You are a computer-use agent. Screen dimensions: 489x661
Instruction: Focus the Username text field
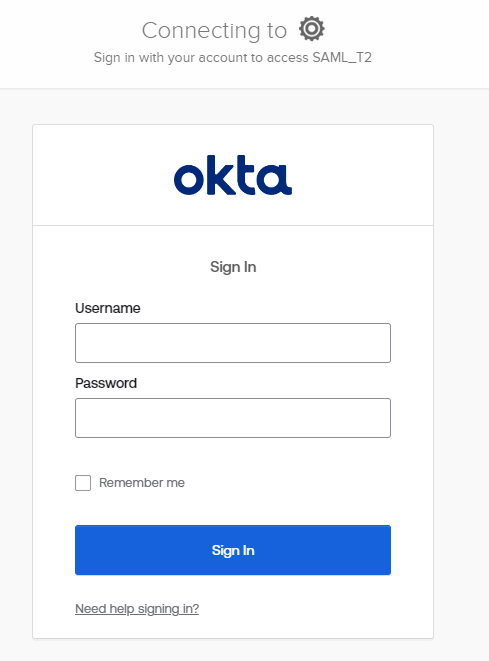coord(233,343)
